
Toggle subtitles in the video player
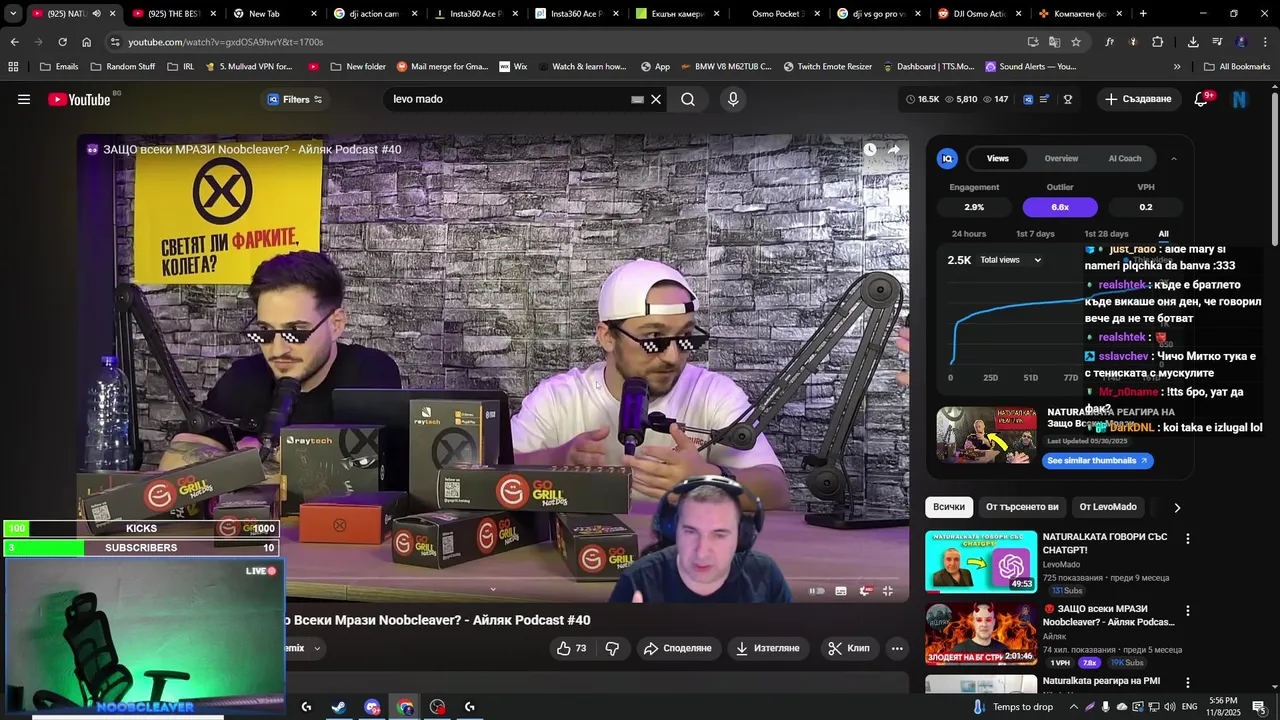click(841, 591)
